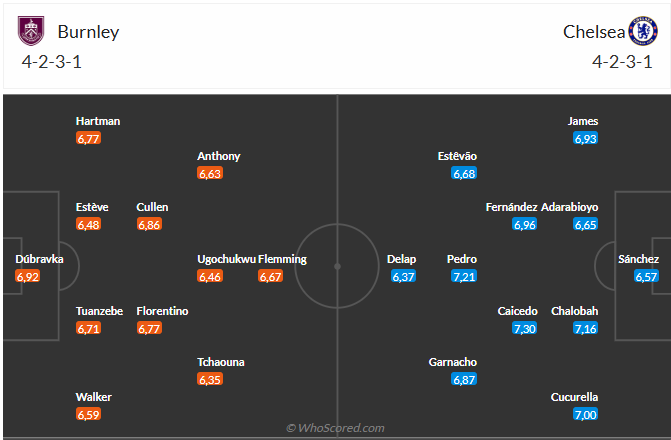Select player Cucurella on the pitch
The image size is (671, 440).
574,397
